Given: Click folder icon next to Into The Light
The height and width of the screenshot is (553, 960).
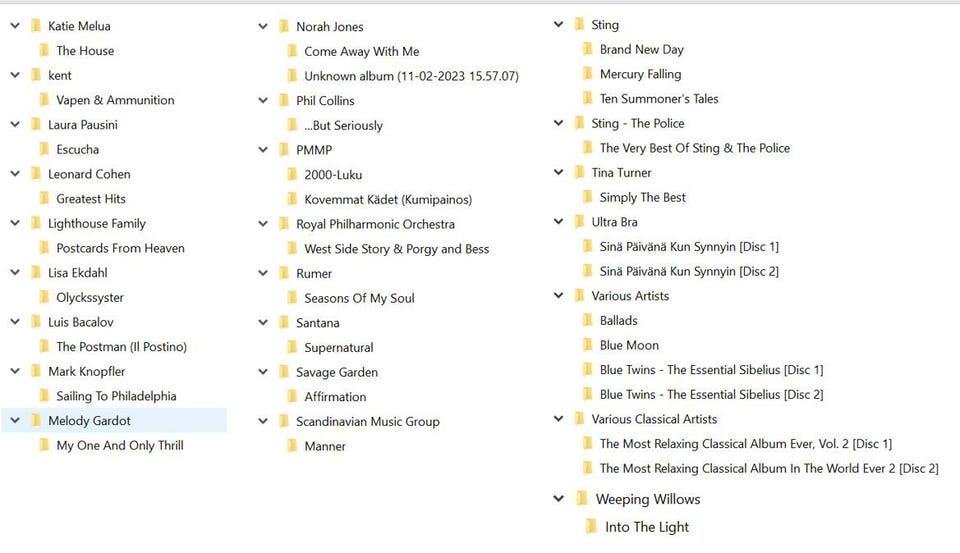Looking at the screenshot, I should coord(591,527).
